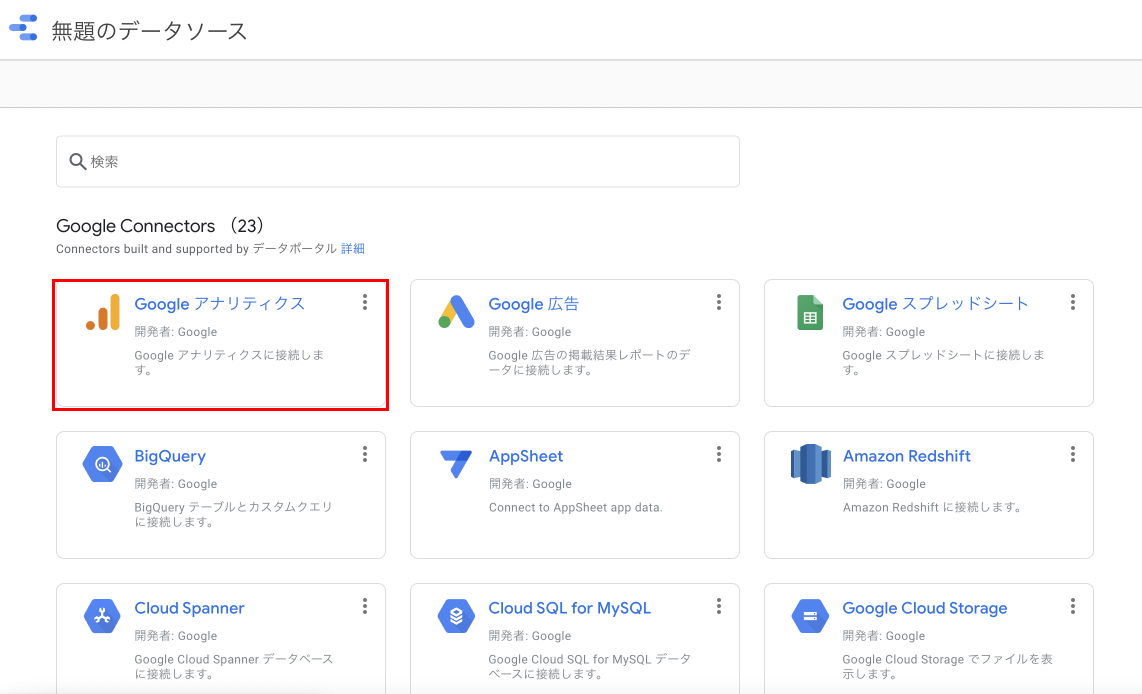Open more options for Cloud Spanner card
The width and height of the screenshot is (1142, 694).
(365, 606)
